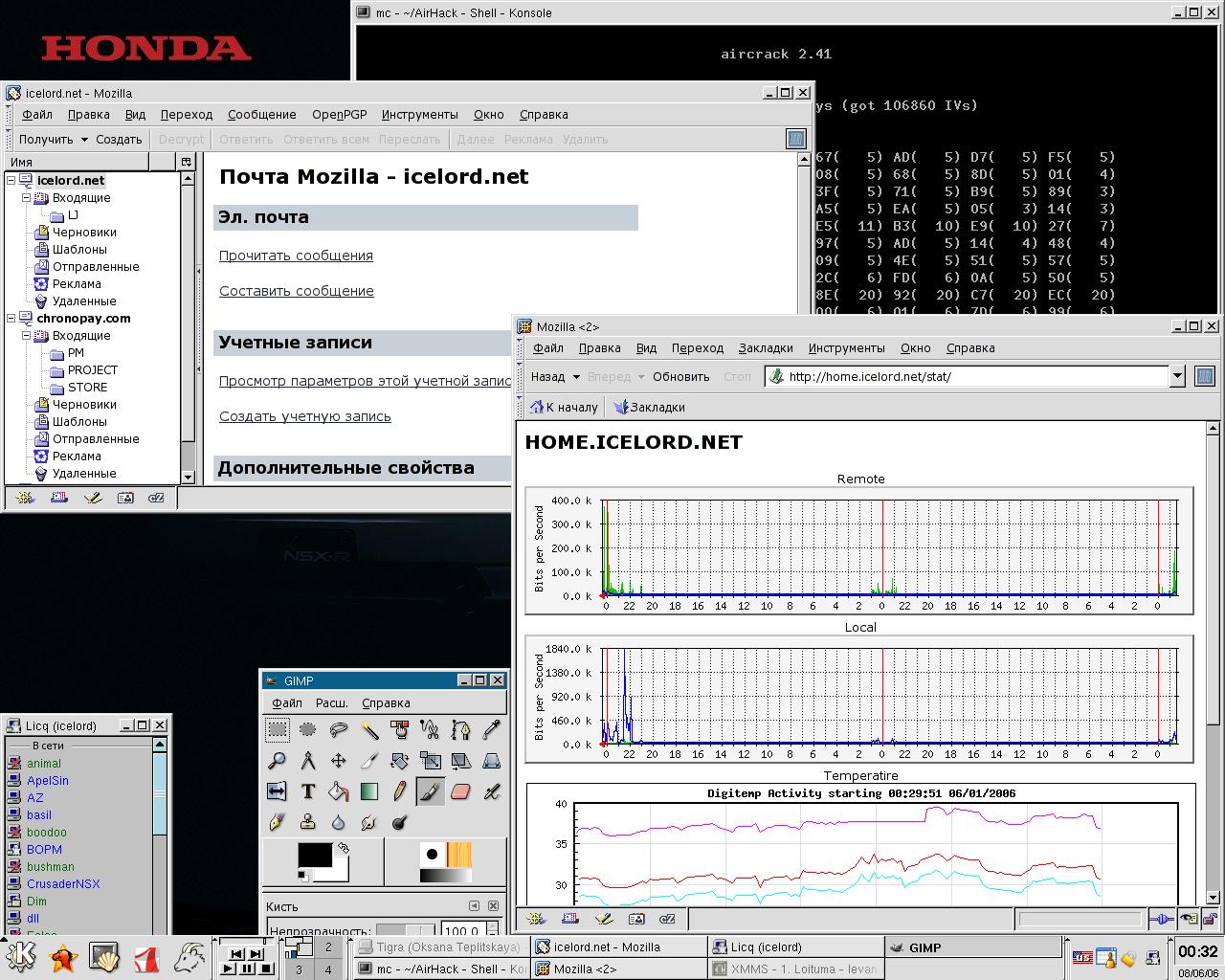Click the Составить сообщение link
The height and width of the screenshot is (980, 1225).
pos(296,291)
